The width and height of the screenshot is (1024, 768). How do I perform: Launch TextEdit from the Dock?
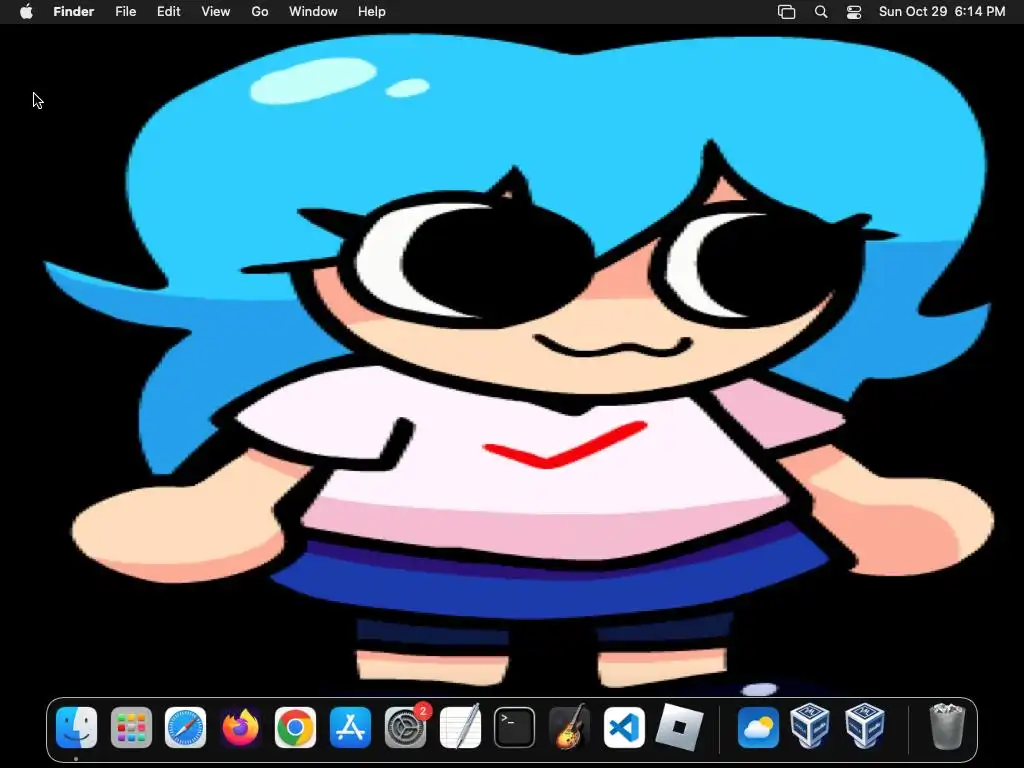click(460, 728)
